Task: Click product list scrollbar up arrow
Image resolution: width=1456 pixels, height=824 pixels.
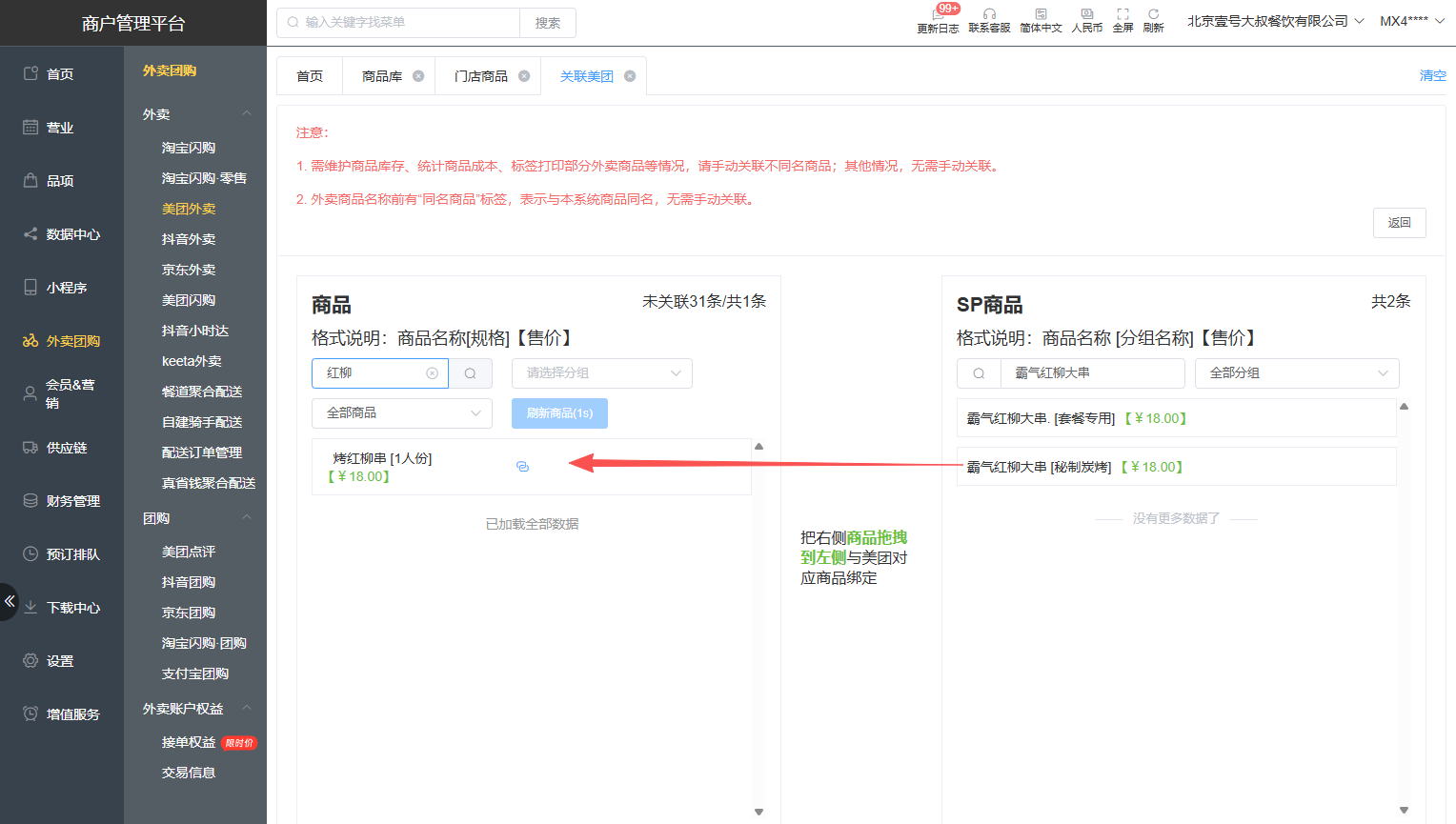Action: pos(758,446)
